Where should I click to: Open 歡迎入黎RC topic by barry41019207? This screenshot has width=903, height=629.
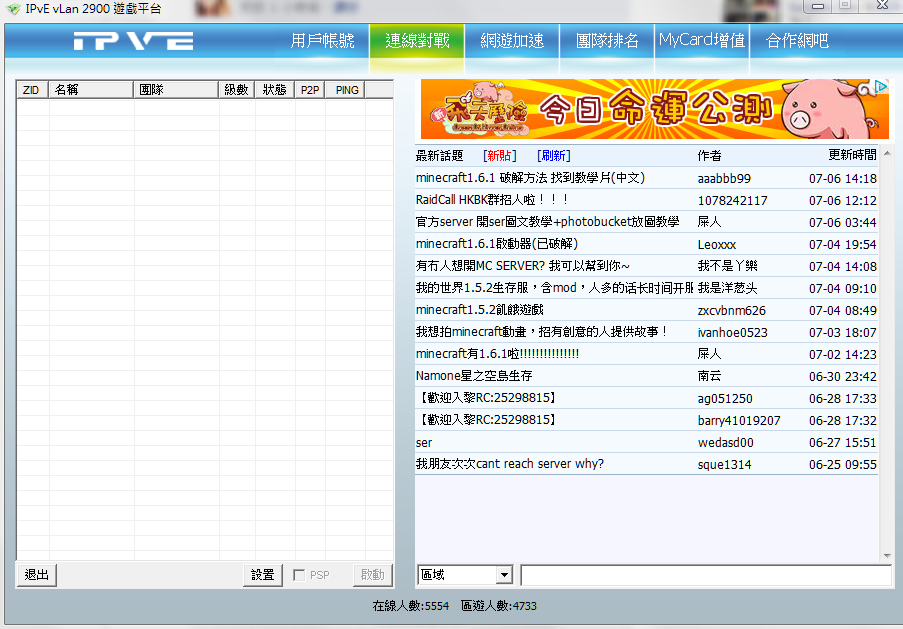pyautogui.click(x=487, y=420)
